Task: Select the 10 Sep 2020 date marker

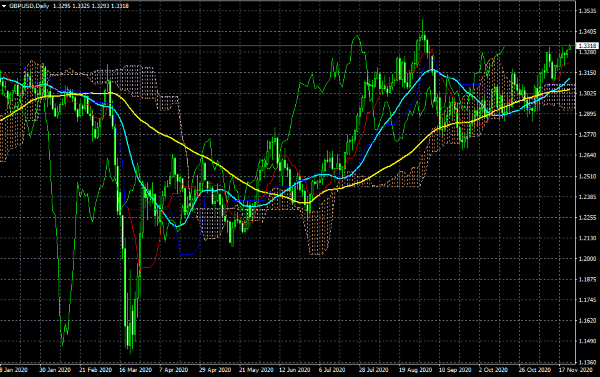Action: pos(455,370)
